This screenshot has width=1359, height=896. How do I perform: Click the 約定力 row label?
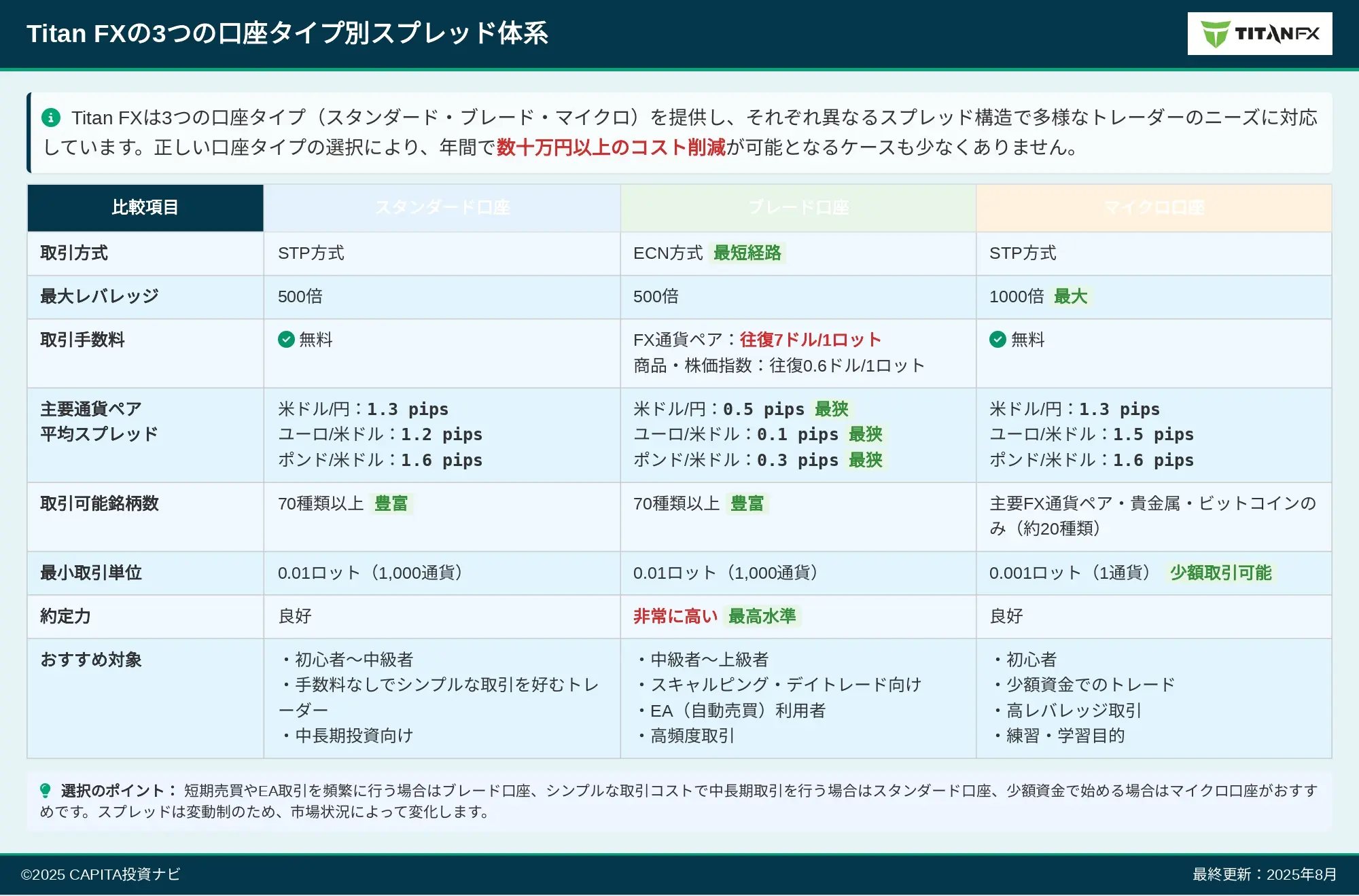(x=65, y=616)
